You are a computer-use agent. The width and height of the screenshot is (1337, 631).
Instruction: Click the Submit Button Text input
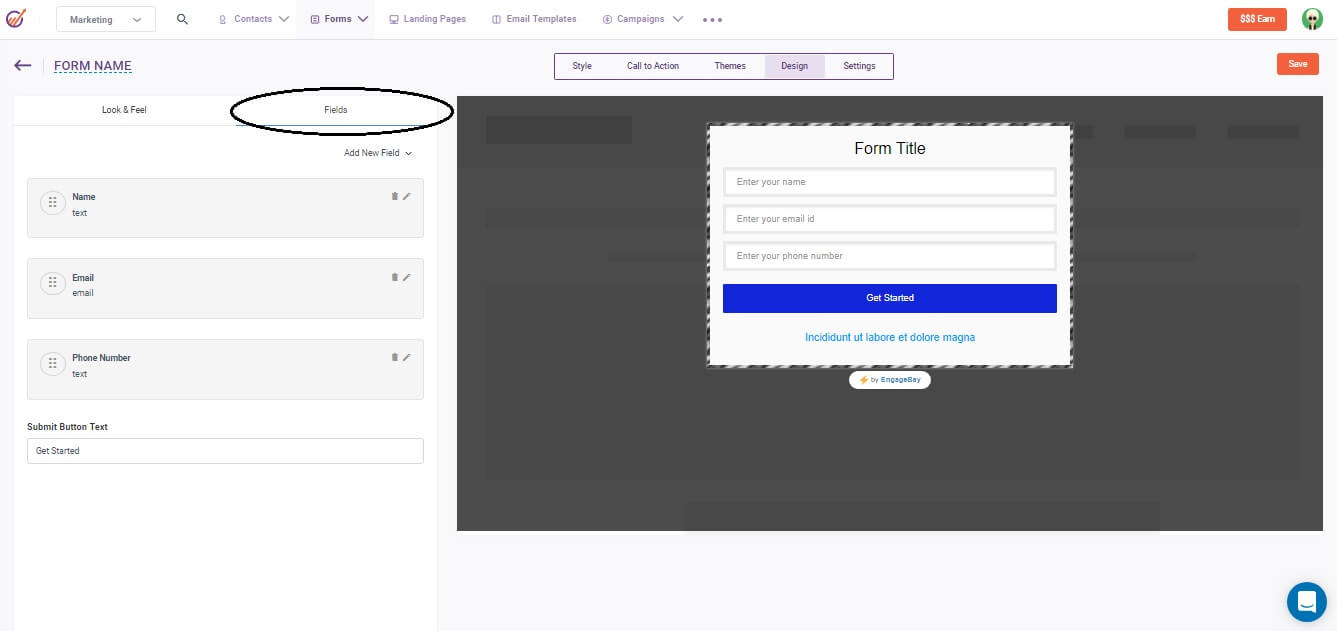click(225, 450)
